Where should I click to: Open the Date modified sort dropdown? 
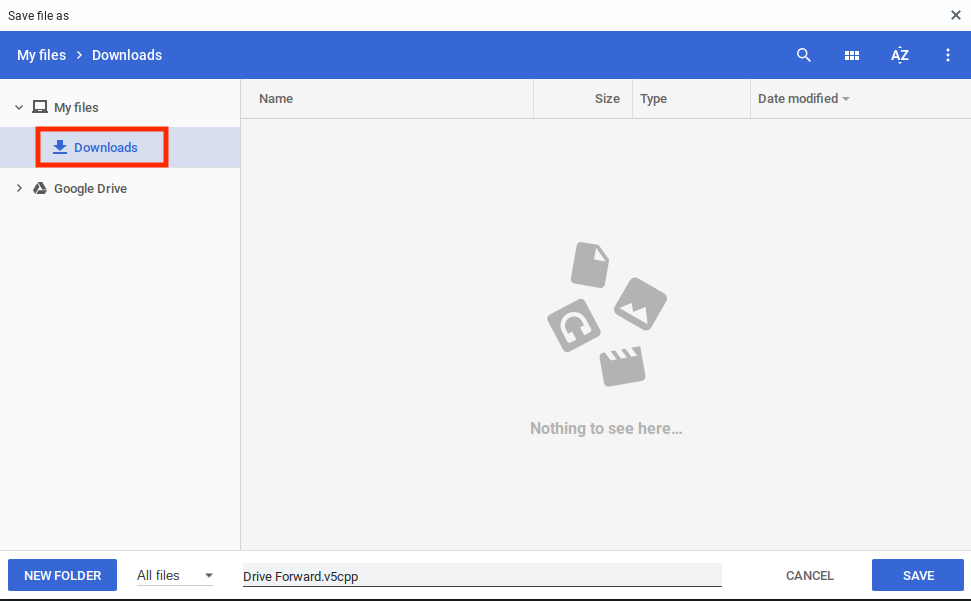coord(801,98)
